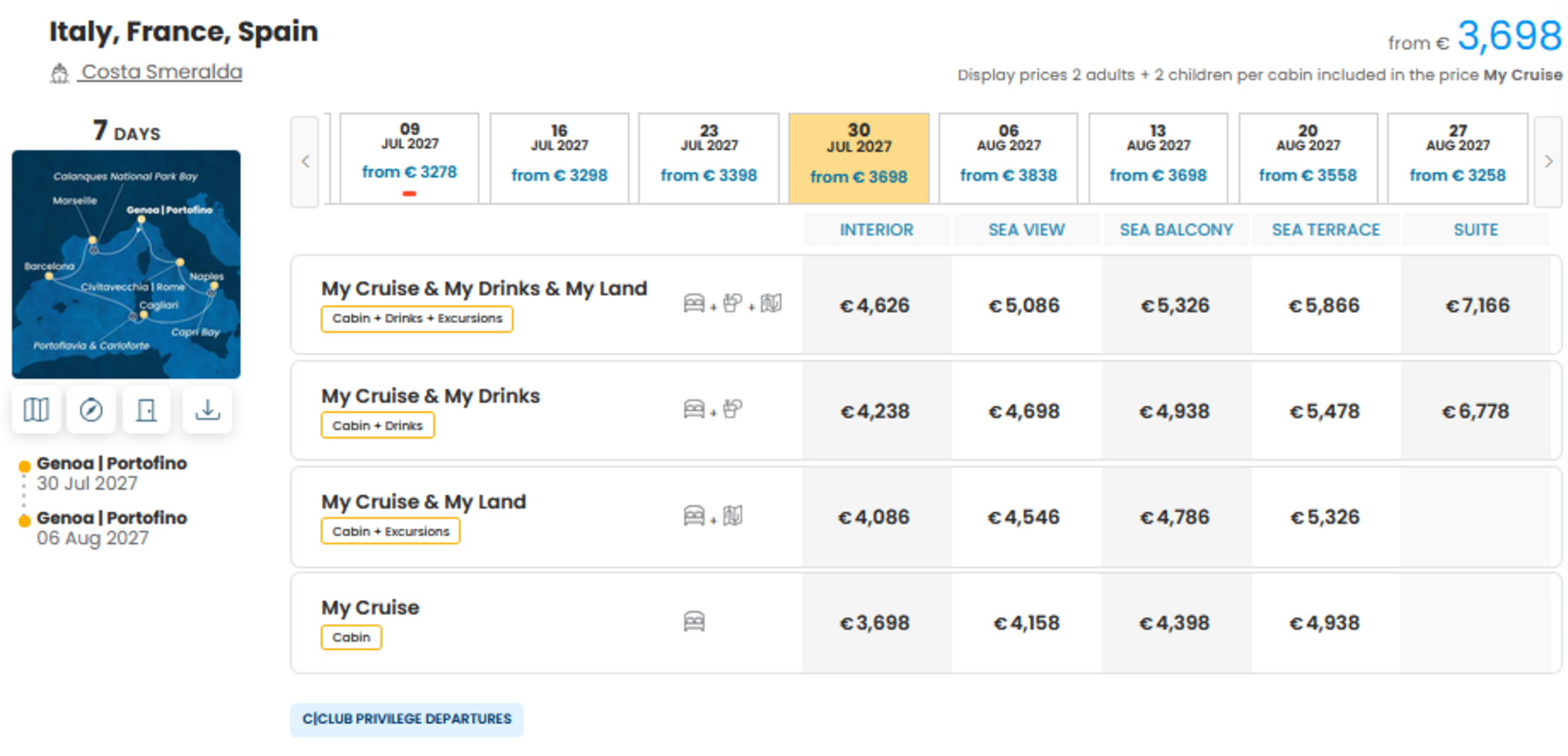Viewport: 1568px width, 756px height.
Task: Select the 20 Aug 2027 departure
Action: [x=1307, y=158]
